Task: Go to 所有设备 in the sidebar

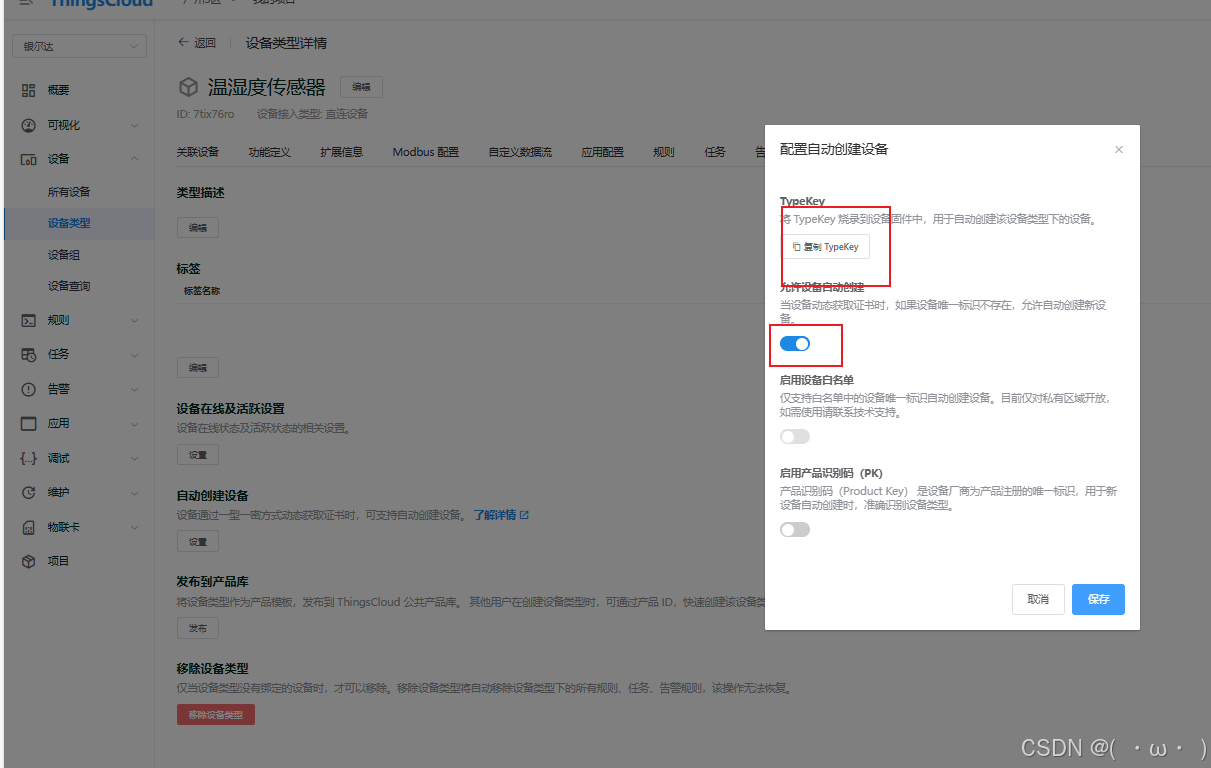Action: [69, 192]
